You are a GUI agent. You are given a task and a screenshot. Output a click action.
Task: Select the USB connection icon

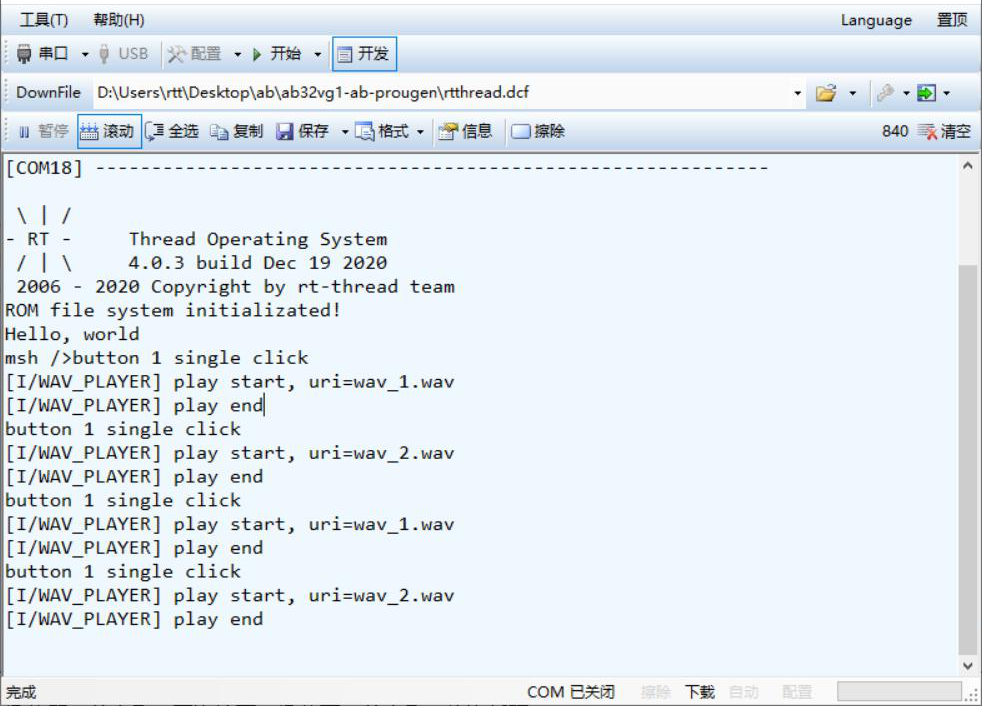coord(104,55)
